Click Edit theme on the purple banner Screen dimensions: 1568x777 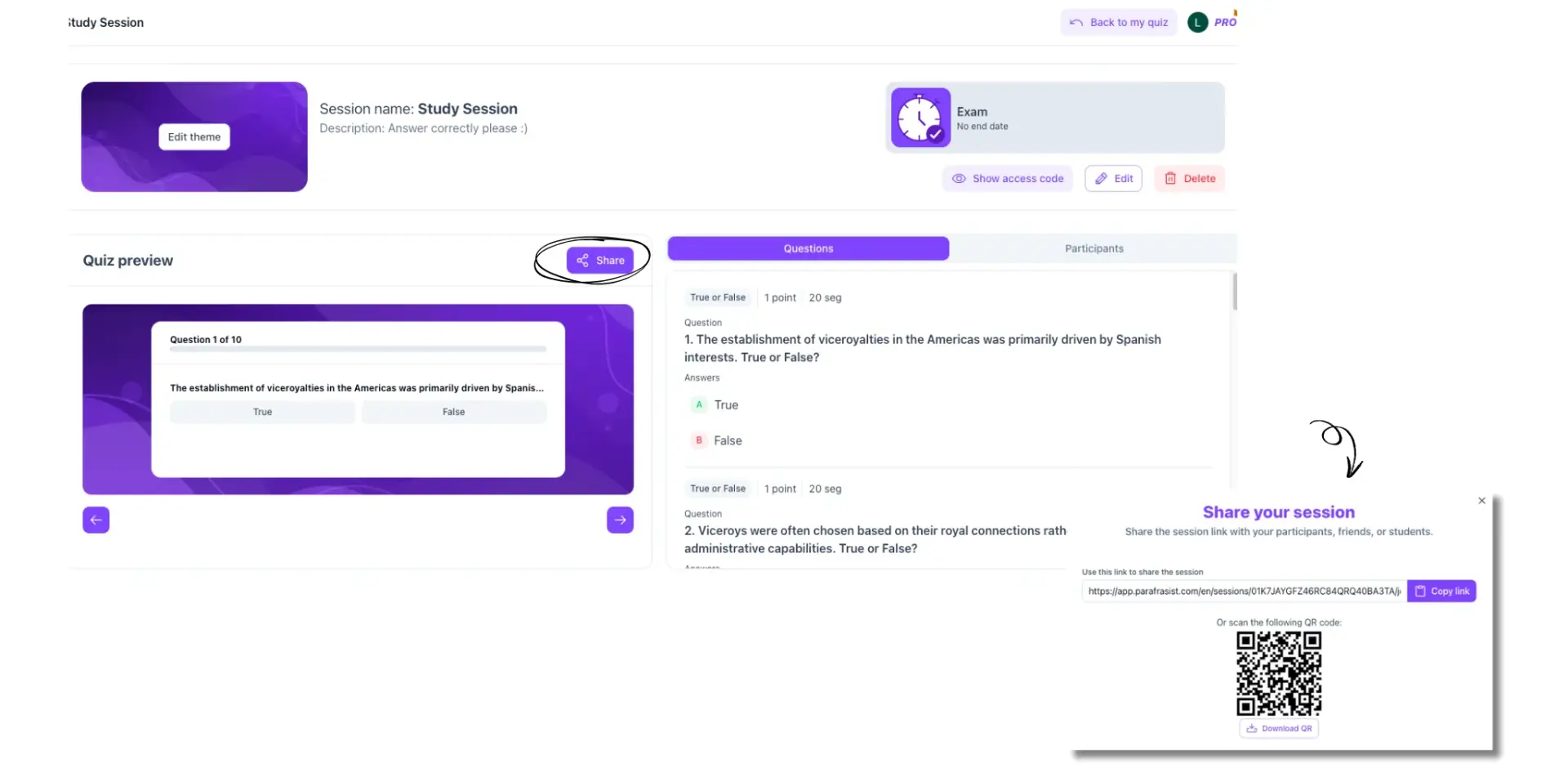[194, 137]
